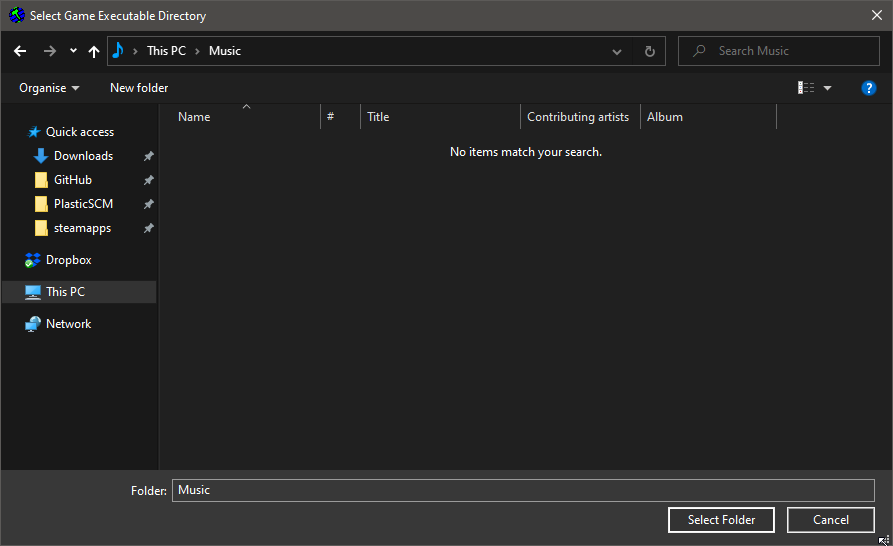Screen dimensions: 893x546
Task: Select Music in the address breadcrumb
Action: click(x=225, y=51)
